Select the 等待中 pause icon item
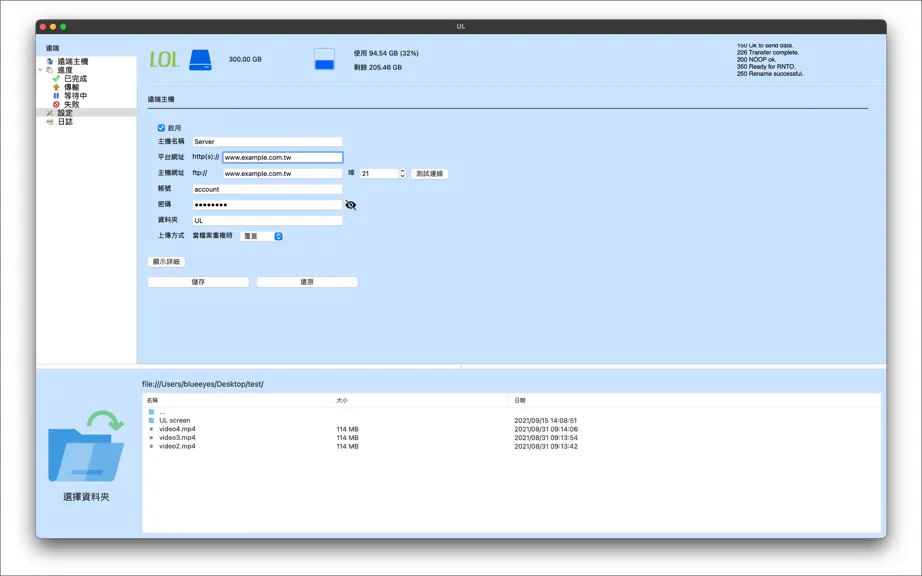Image resolution: width=922 pixels, height=576 pixels. 69,96
